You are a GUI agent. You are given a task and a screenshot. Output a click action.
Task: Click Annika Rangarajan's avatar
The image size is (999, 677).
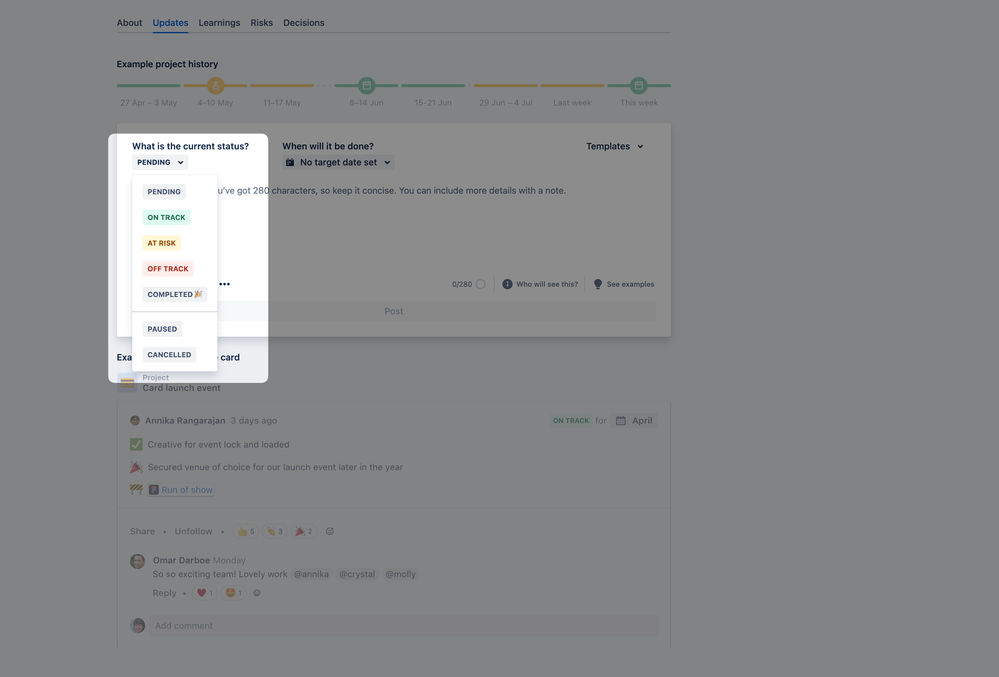coord(135,420)
